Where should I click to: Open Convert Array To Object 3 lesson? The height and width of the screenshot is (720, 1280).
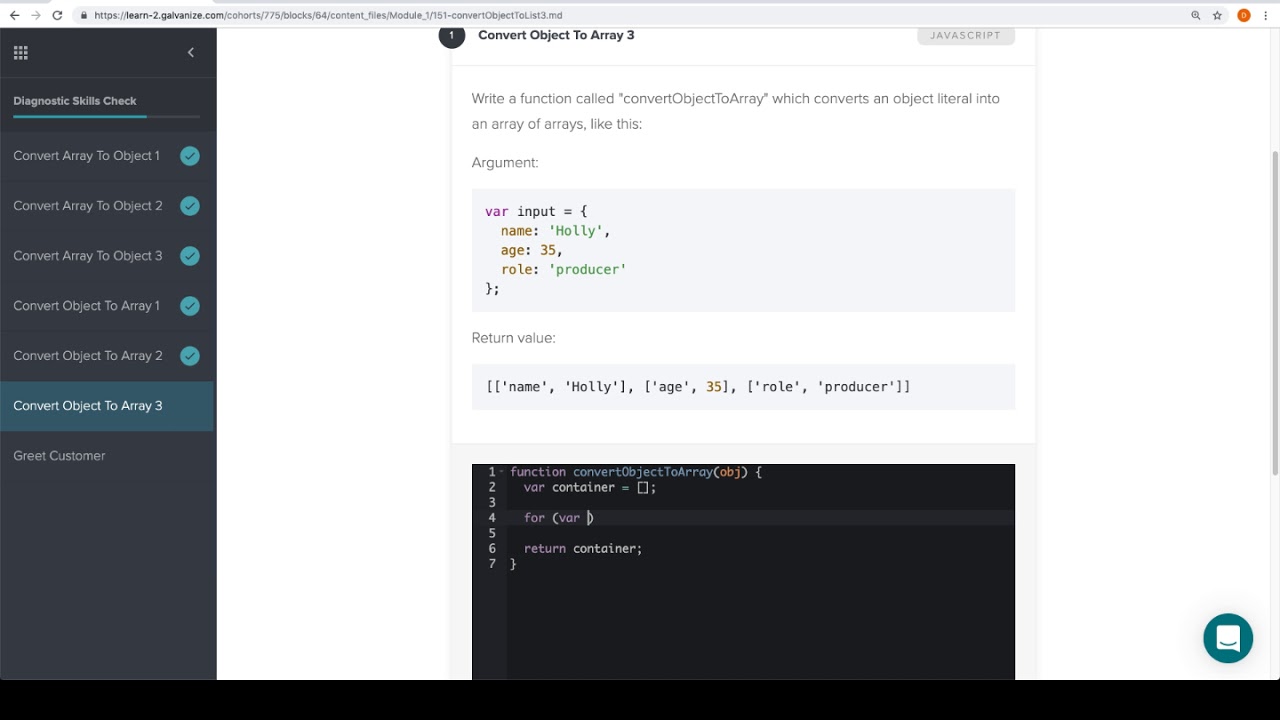pos(107,256)
